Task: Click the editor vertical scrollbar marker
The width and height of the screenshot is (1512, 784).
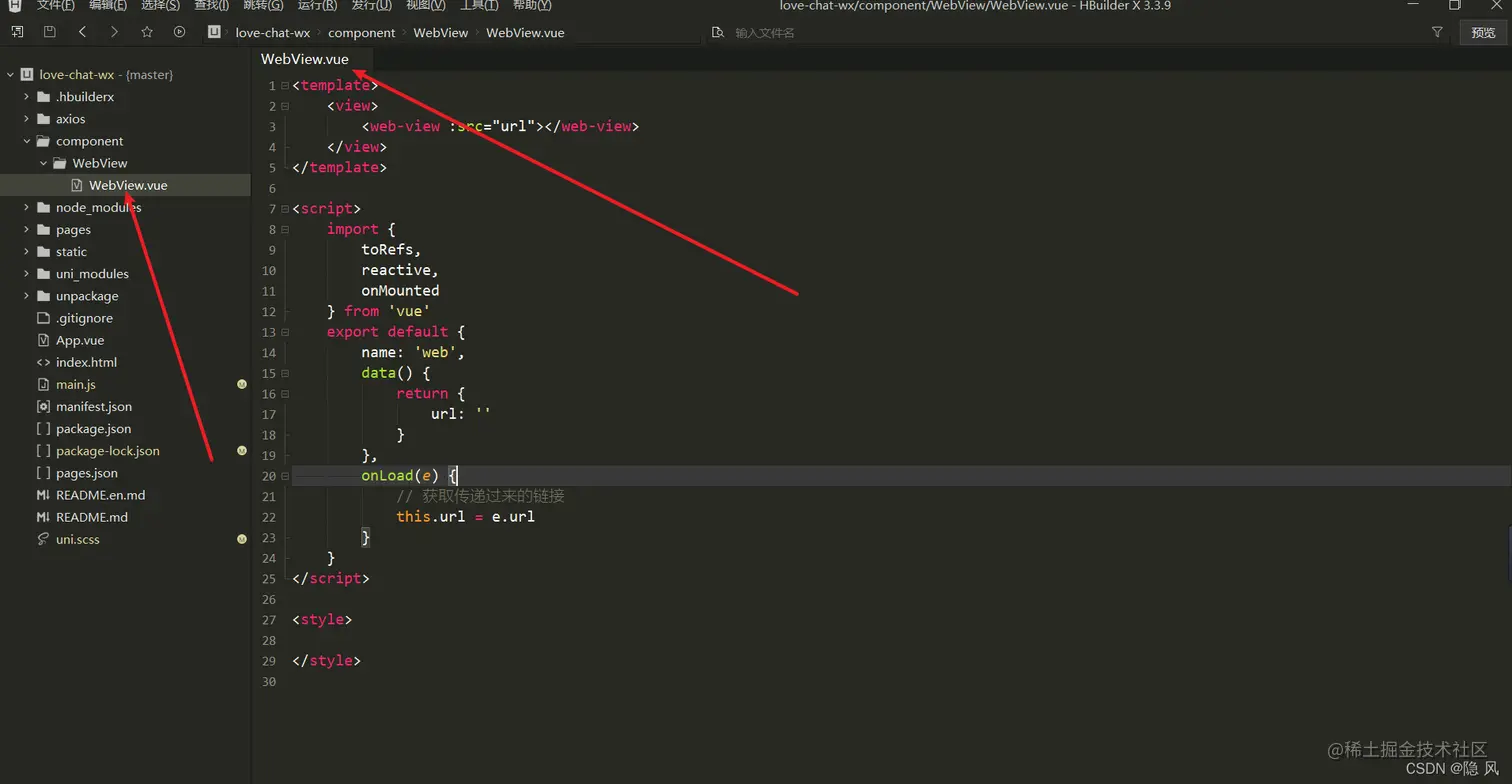Action: [x=1509, y=555]
